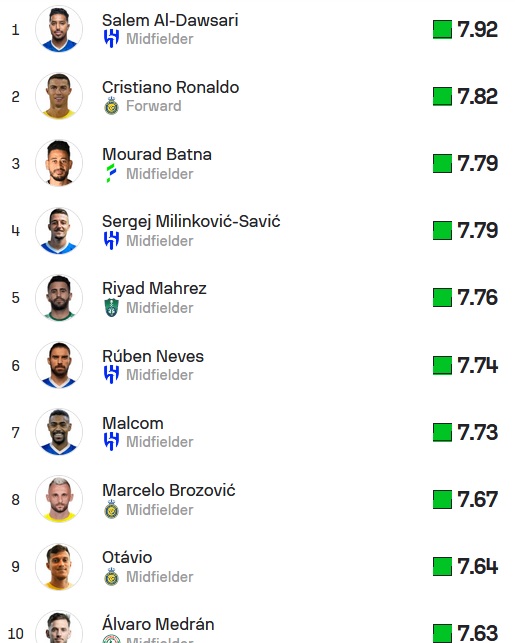The height and width of the screenshot is (643, 515).
Task: Click Al-Ahli crest under Riyad Mahrez
Action: pos(111,308)
